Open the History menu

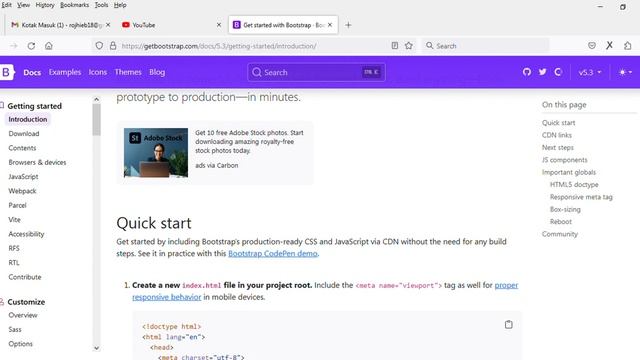pos(45,5)
